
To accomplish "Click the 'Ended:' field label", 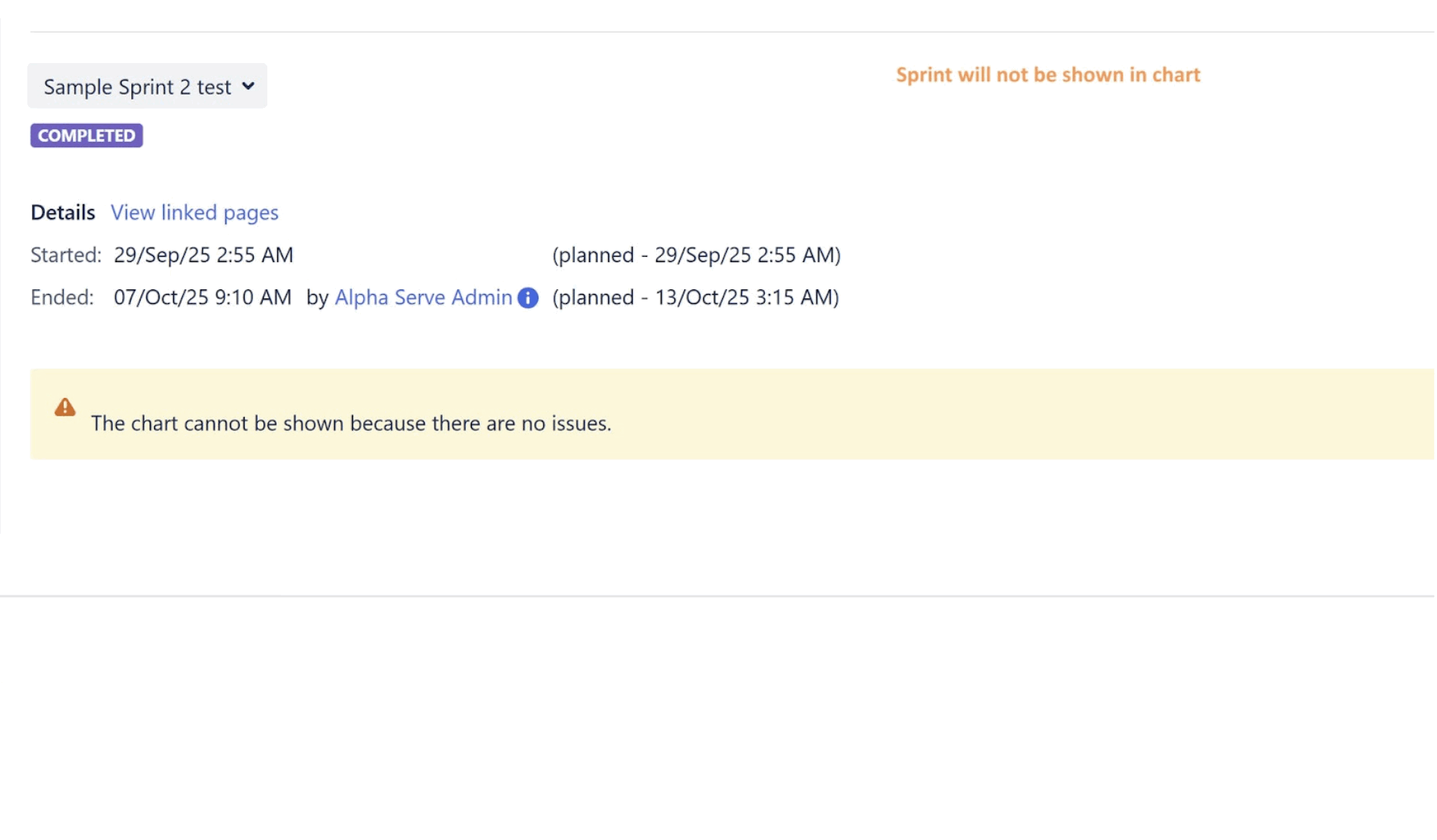I will pos(62,298).
